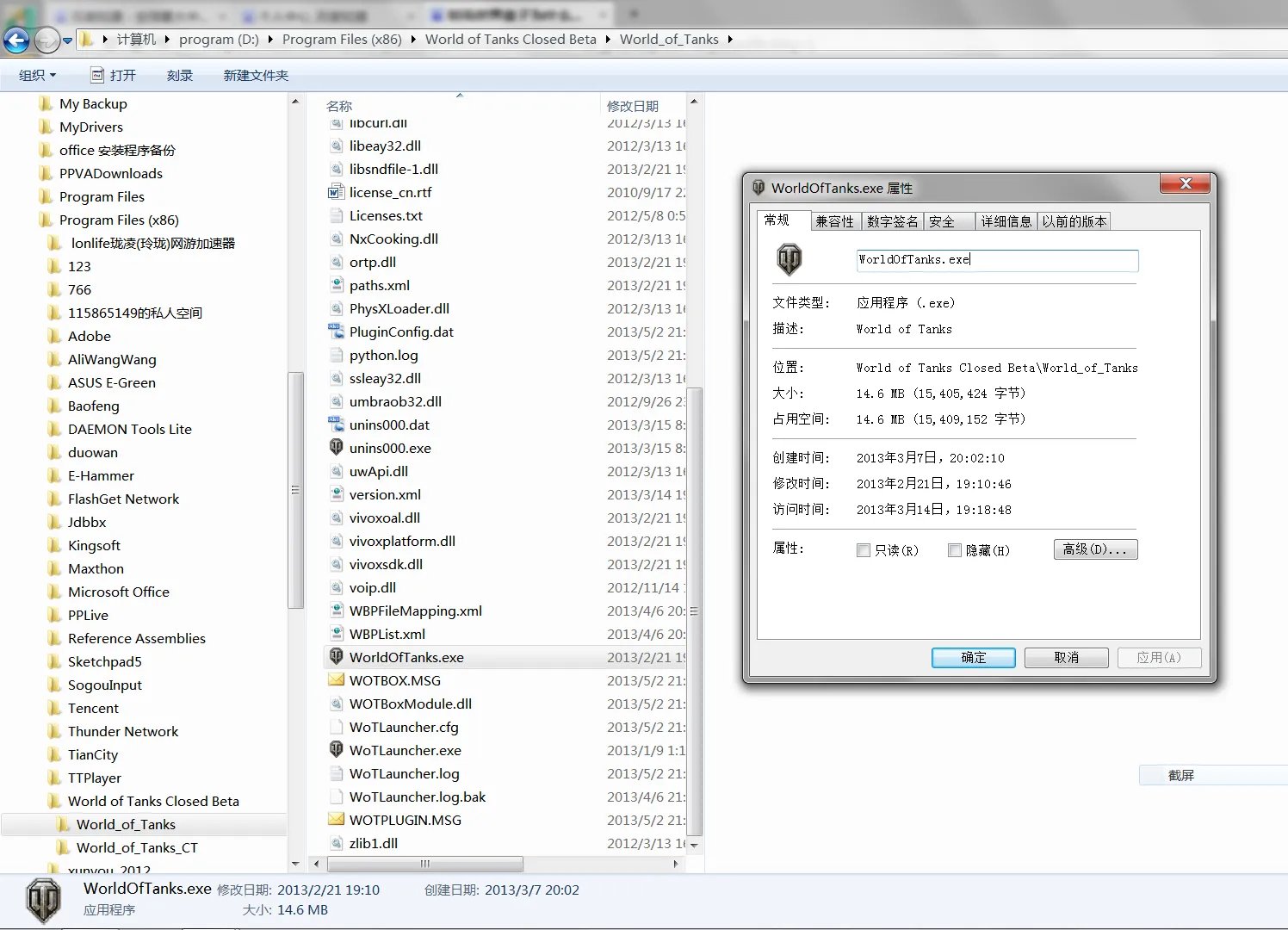Click the WoTLauncher.exe tank icon
1288x930 pixels.
click(x=336, y=750)
